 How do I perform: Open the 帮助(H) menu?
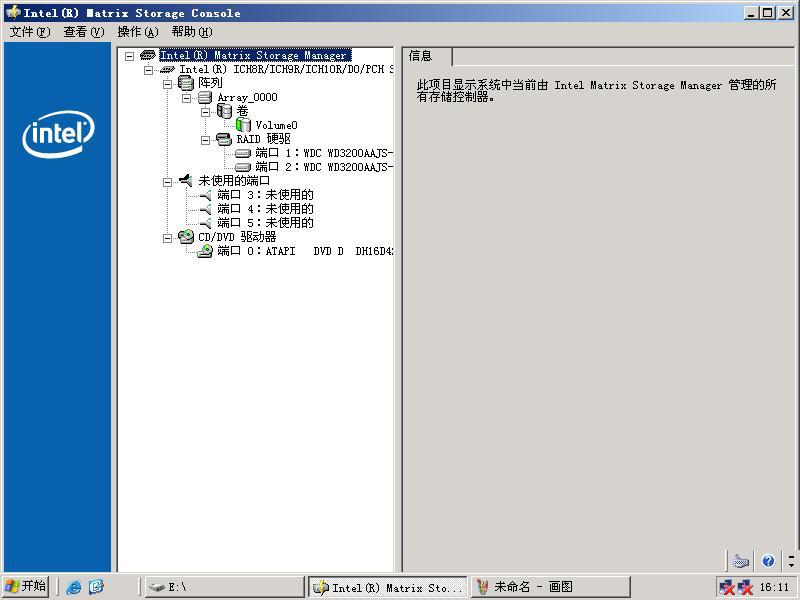191,32
